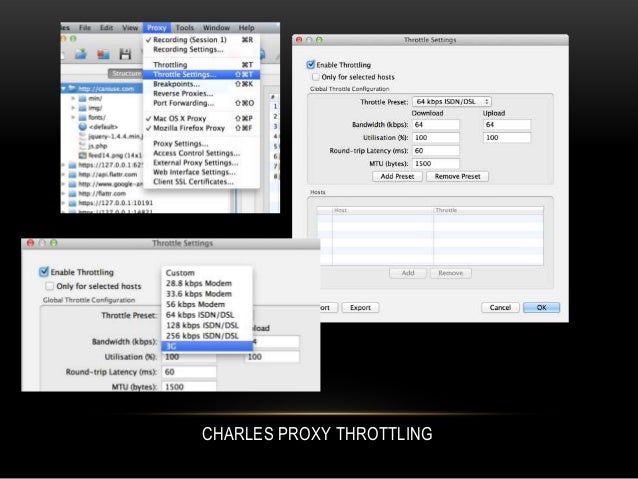Viewport: 638px width, 479px height.
Task: Select the 28.8 kbps Modem preset
Action: 207,283
